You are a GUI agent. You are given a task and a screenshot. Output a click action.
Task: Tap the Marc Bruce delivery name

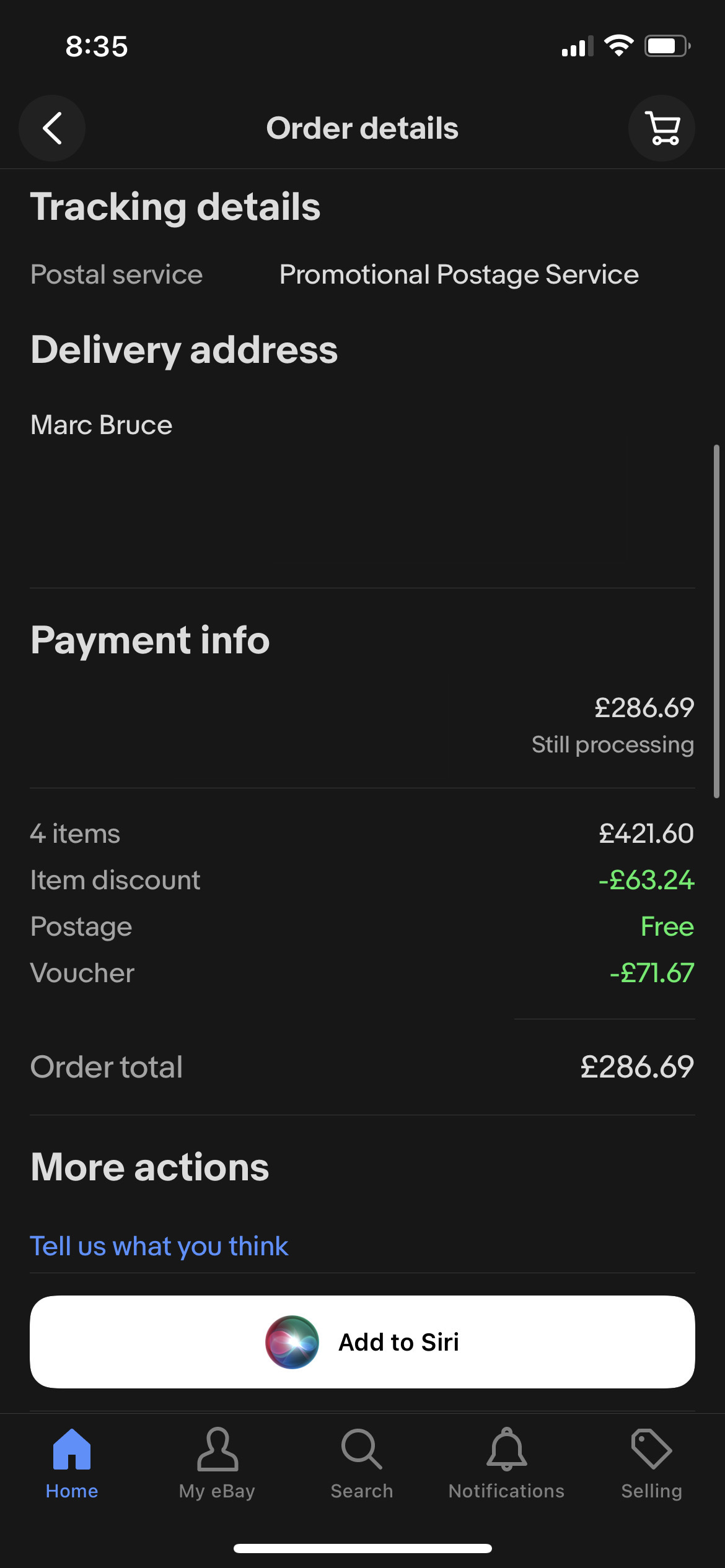click(x=102, y=425)
